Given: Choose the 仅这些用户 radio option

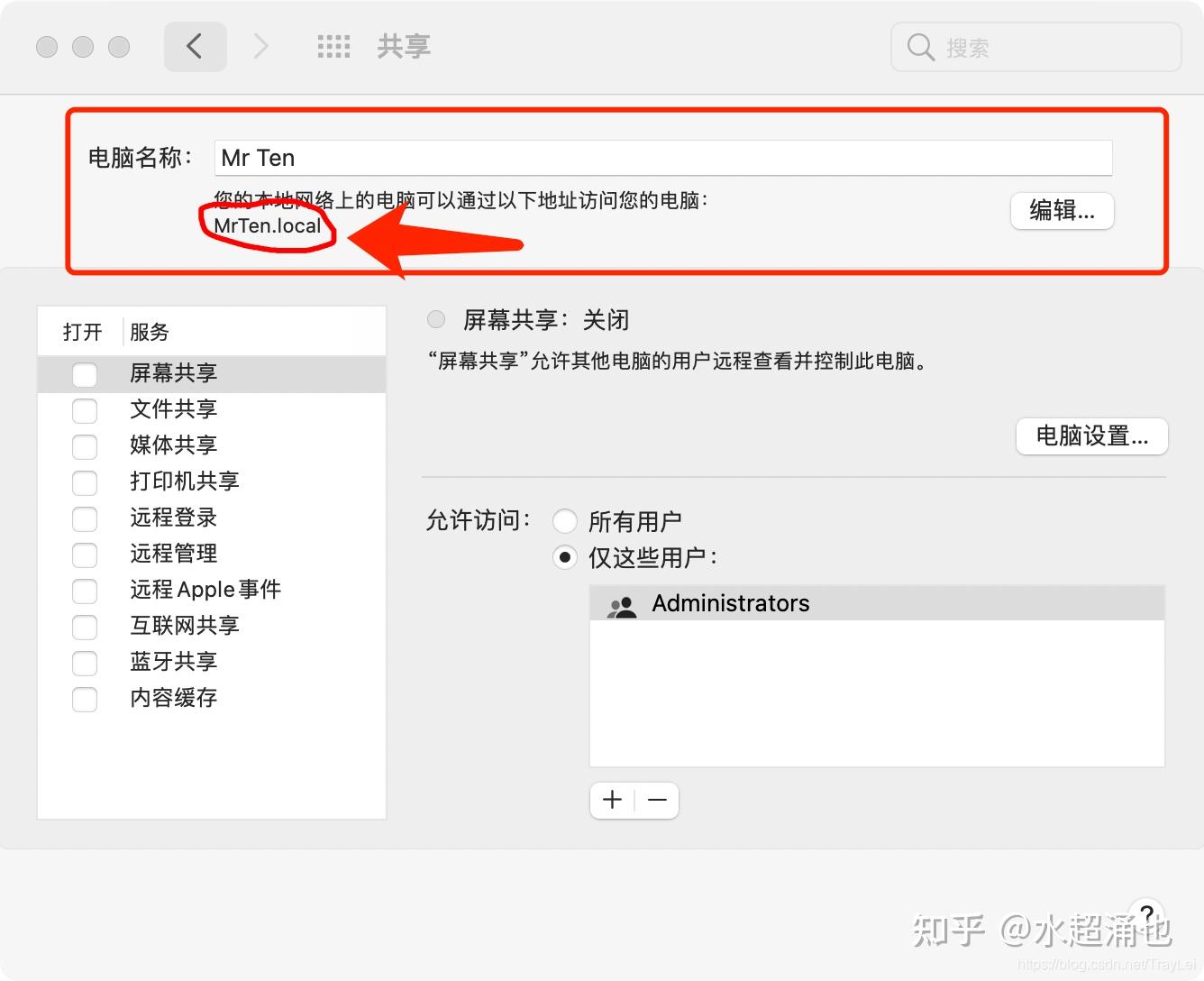Looking at the screenshot, I should 564,557.
